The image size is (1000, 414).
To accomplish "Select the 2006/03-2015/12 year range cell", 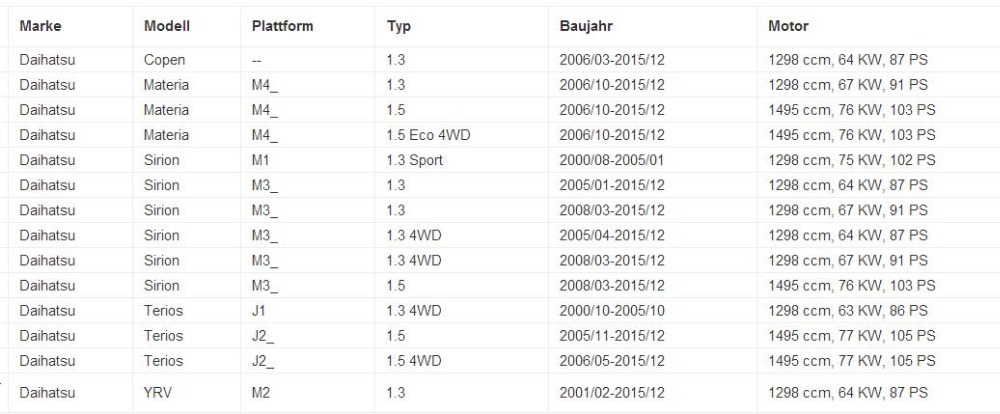I will coord(612,60).
